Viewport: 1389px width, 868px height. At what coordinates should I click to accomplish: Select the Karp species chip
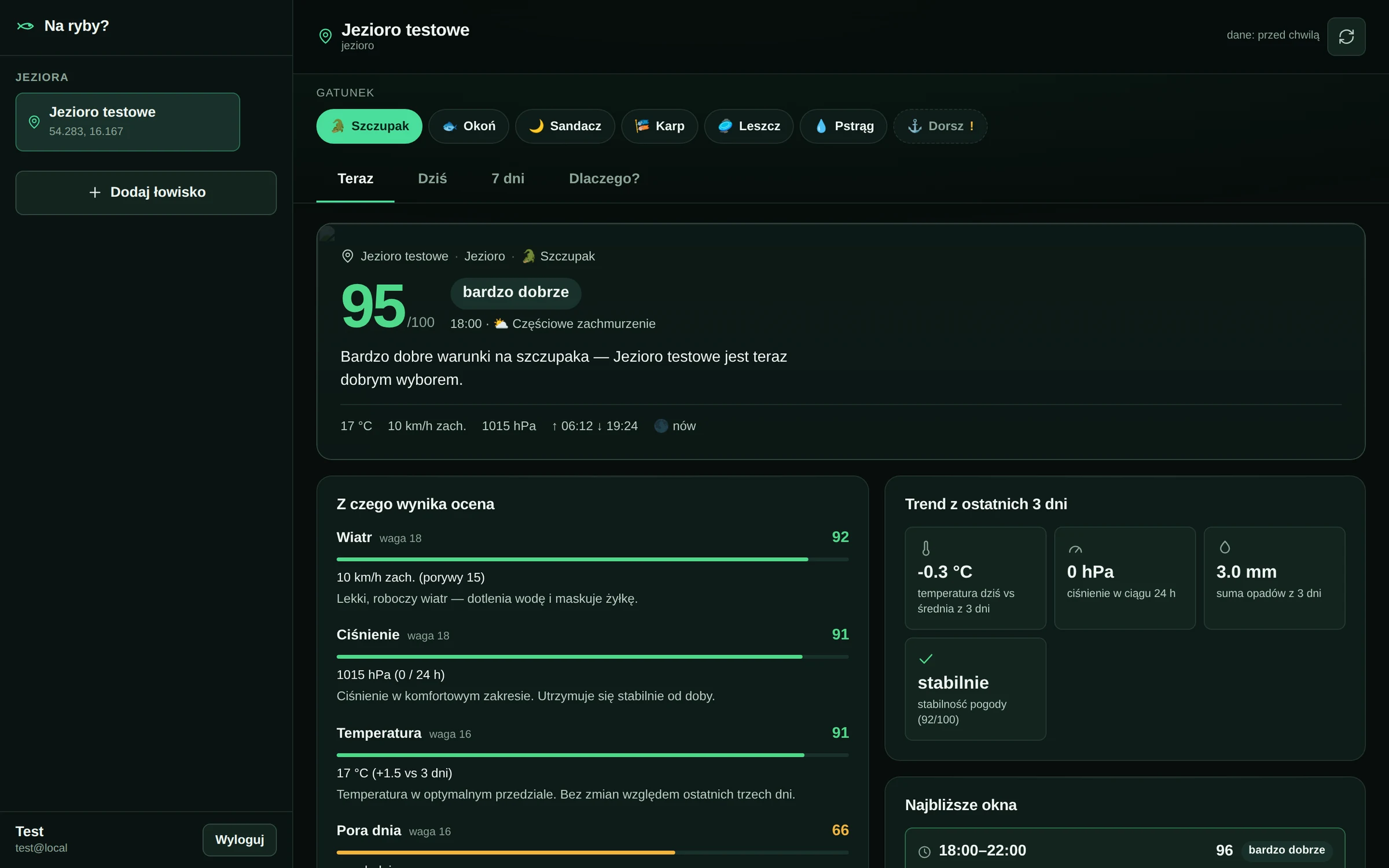(x=659, y=126)
